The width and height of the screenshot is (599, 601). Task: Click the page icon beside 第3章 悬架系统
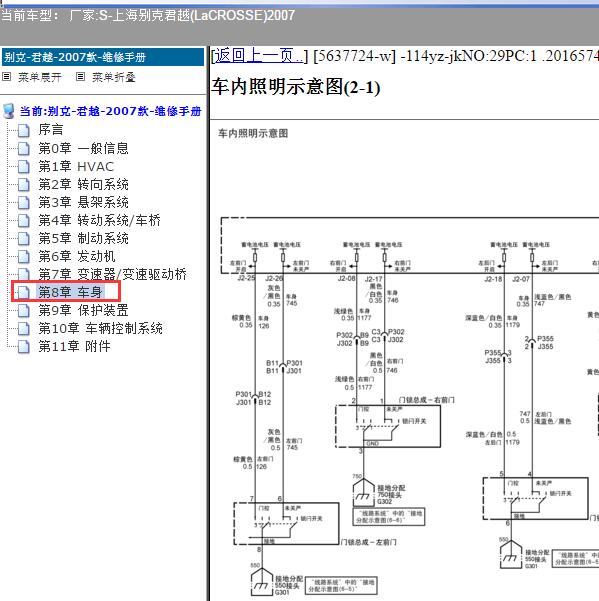point(24,202)
